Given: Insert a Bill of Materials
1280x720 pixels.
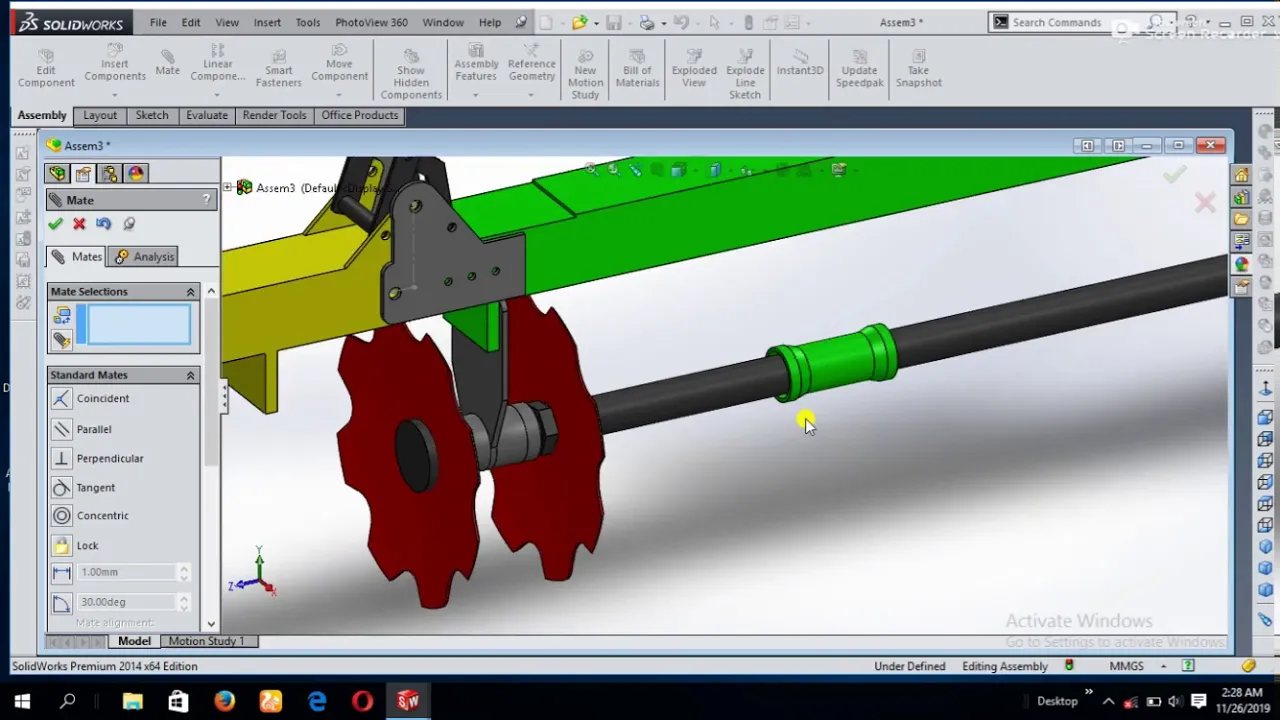Looking at the screenshot, I should [x=638, y=69].
